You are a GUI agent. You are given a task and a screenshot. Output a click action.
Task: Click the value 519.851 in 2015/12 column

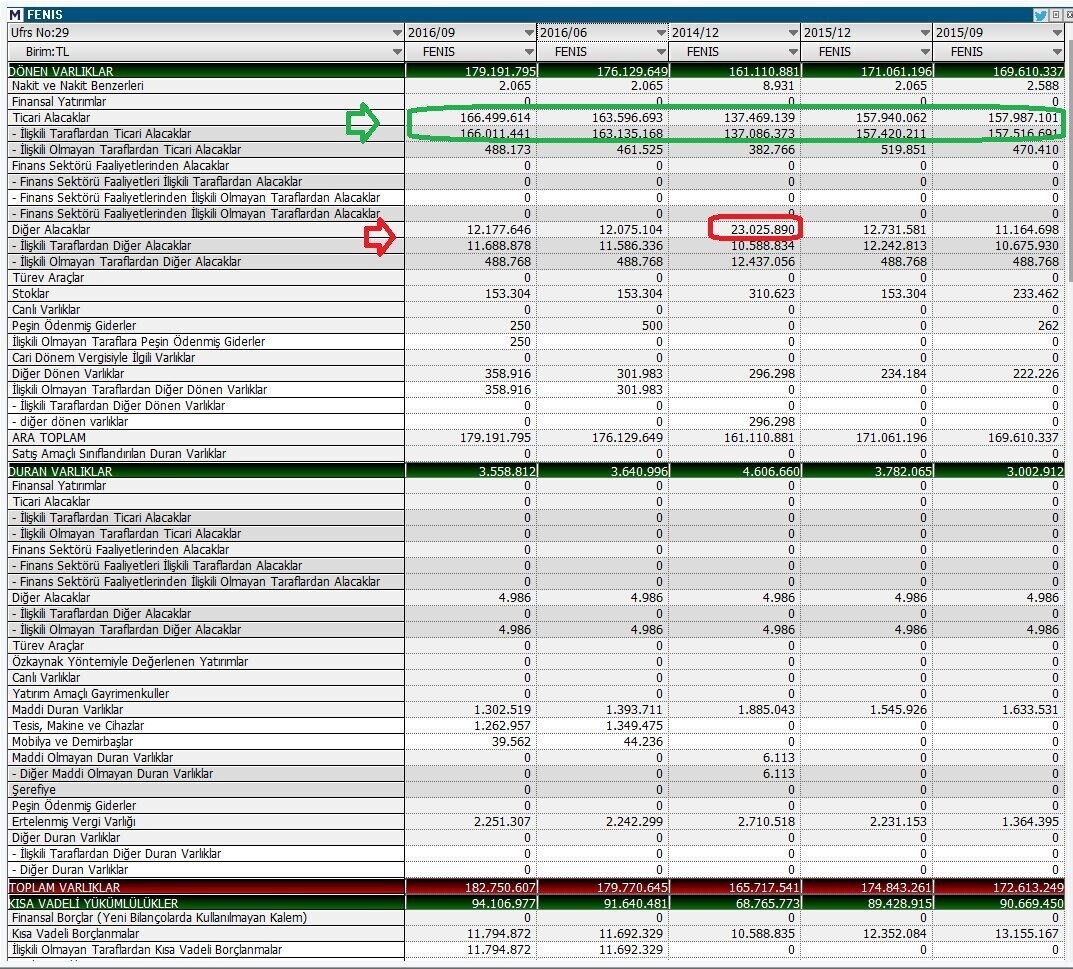point(903,150)
